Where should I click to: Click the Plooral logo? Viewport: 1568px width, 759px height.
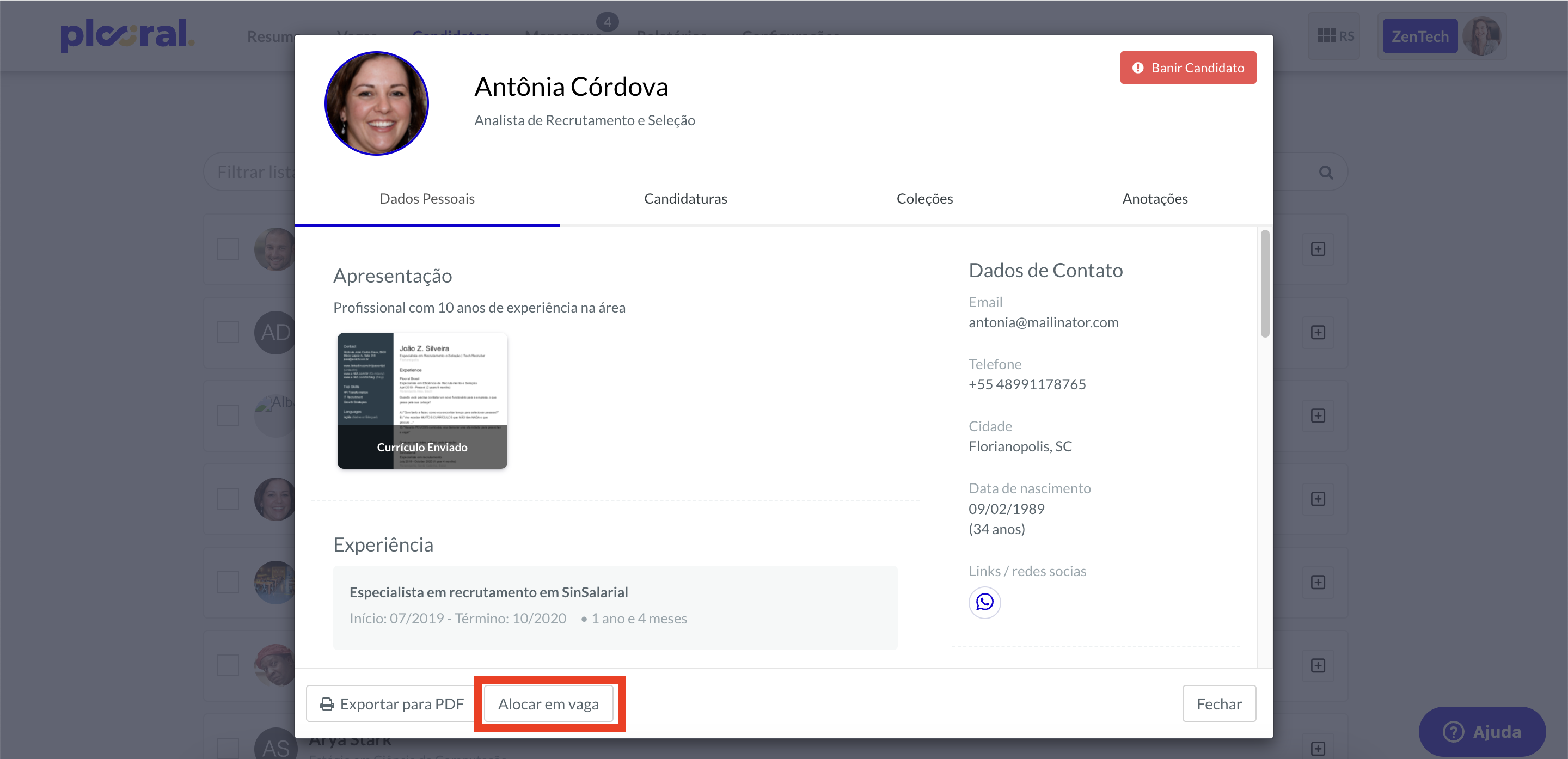click(x=127, y=35)
